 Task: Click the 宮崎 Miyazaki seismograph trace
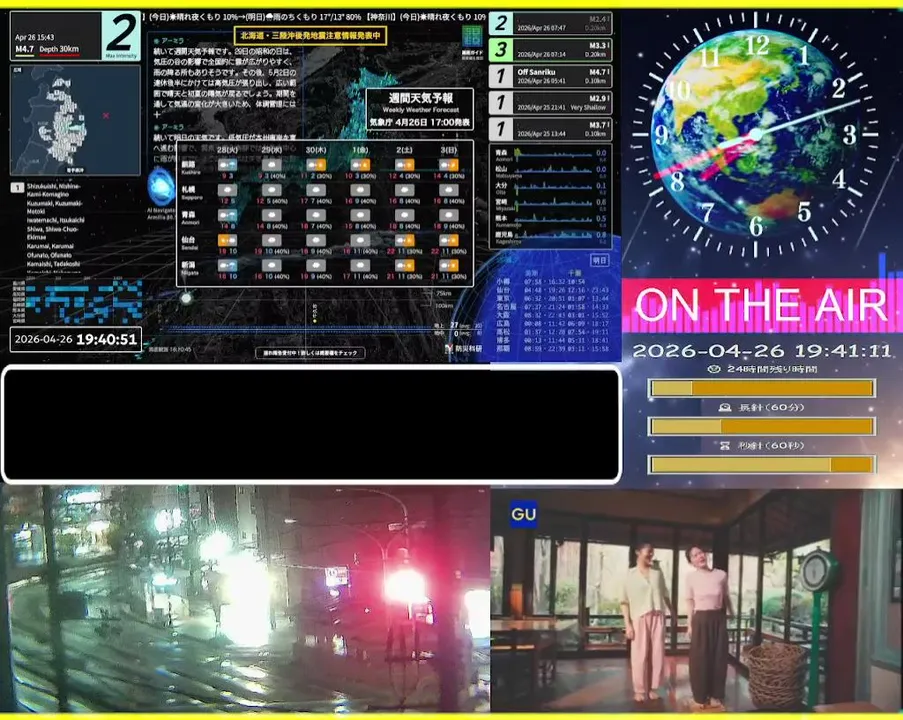pos(551,204)
